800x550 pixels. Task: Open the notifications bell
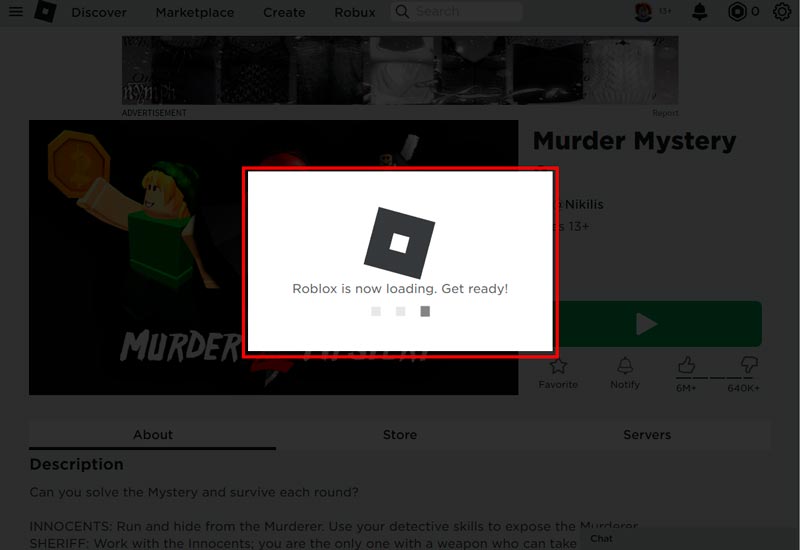coord(699,11)
